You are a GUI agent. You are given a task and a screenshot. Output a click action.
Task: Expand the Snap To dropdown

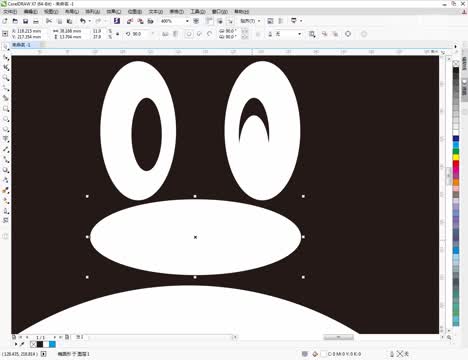pos(250,21)
